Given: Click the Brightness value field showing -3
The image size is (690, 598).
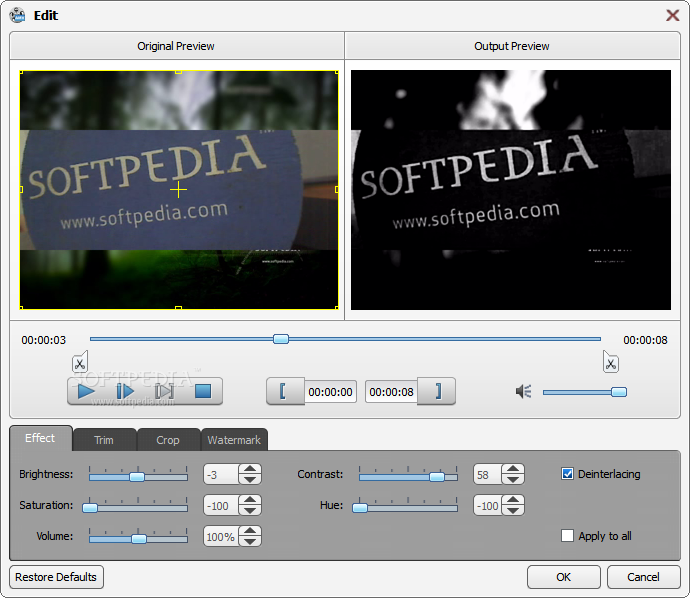Looking at the screenshot, I should [x=221, y=475].
